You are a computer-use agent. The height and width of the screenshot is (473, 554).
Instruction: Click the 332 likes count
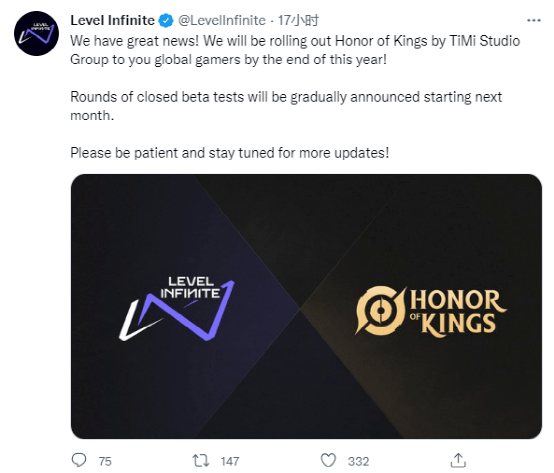coord(358,461)
